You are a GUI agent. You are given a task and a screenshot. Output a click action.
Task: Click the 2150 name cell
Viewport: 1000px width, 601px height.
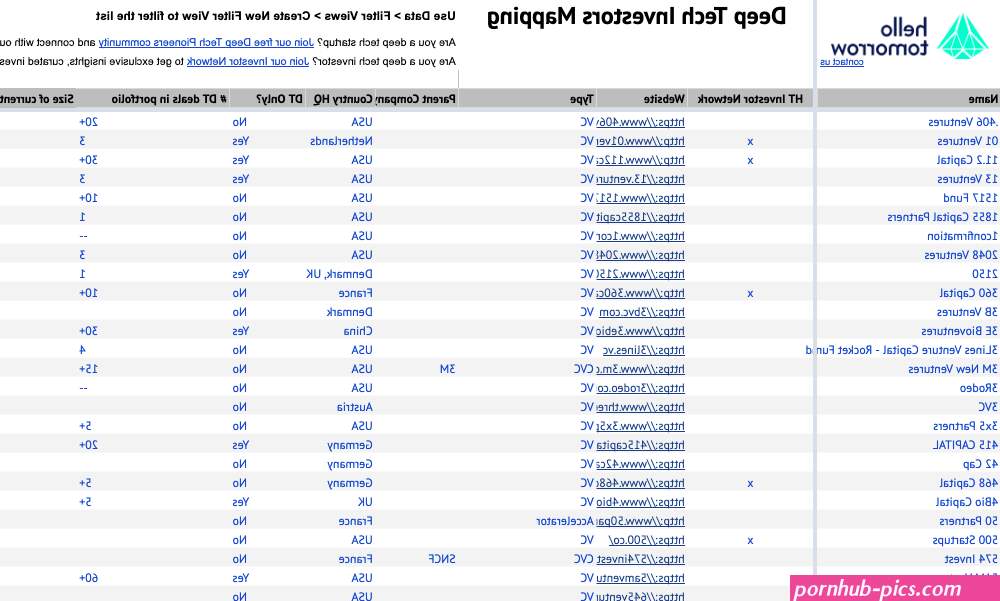click(985, 274)
